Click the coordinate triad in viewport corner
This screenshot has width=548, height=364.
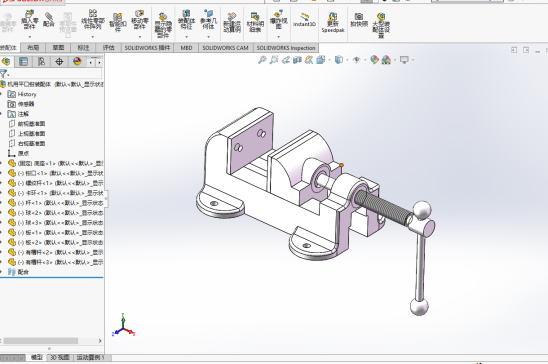click(x=123, y=326)
